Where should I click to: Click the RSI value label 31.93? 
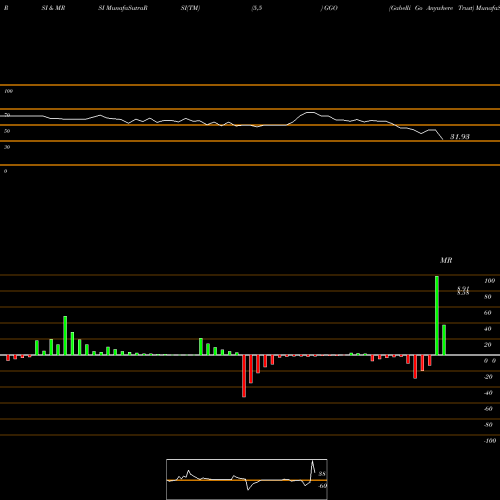[460, 137]
